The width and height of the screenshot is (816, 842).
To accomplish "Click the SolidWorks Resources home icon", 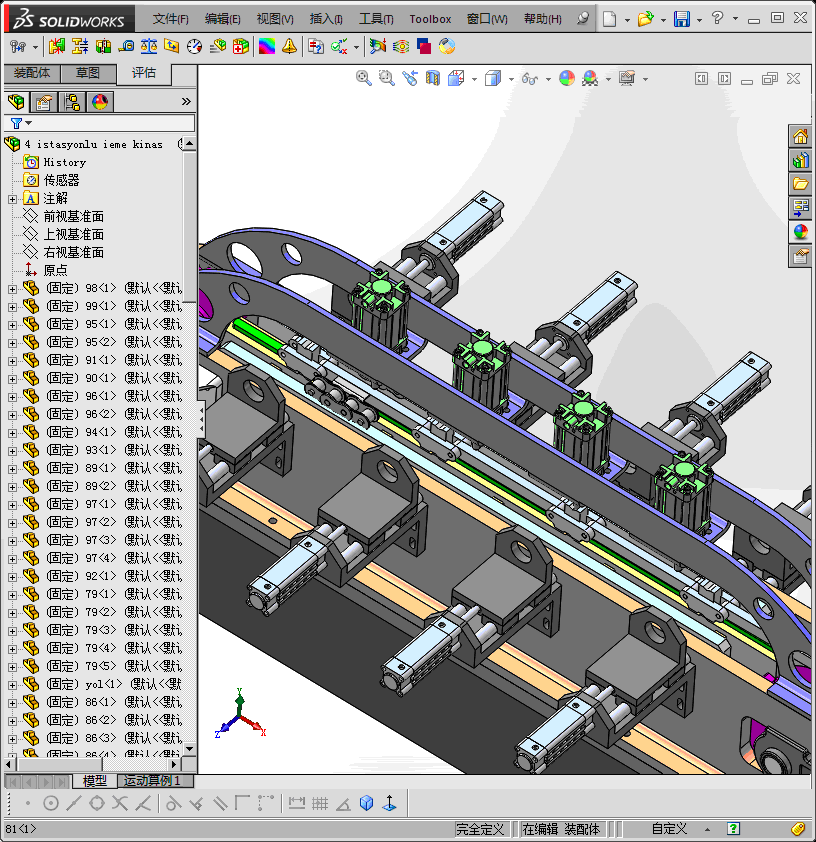I will click(x=801, y=137).
